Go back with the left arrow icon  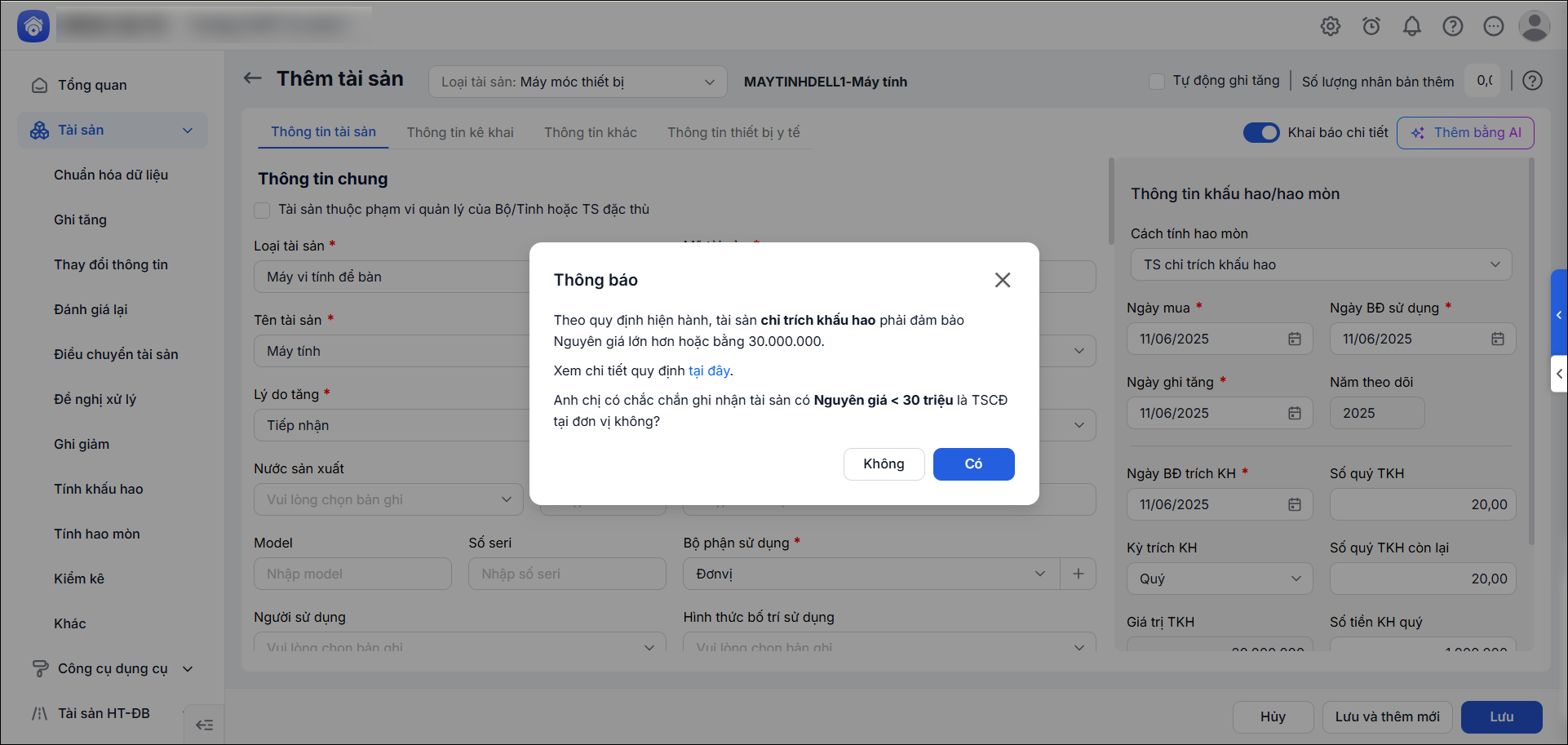[x=253, y=78]
